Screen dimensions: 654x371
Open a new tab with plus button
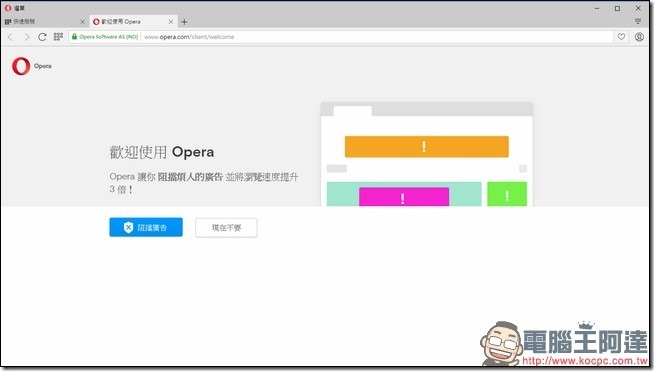point(184,22)
